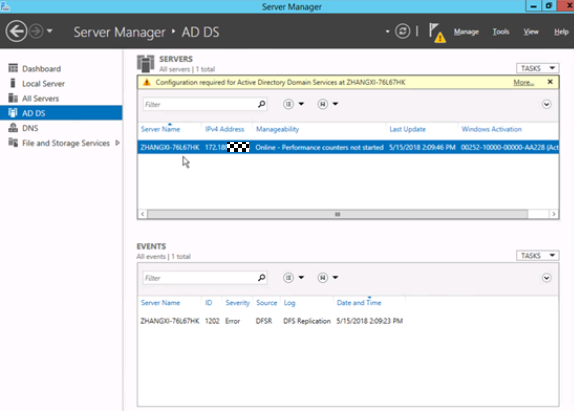574x412 pixels.
Task: Open the View menu
Action: (x=530, y=32)
